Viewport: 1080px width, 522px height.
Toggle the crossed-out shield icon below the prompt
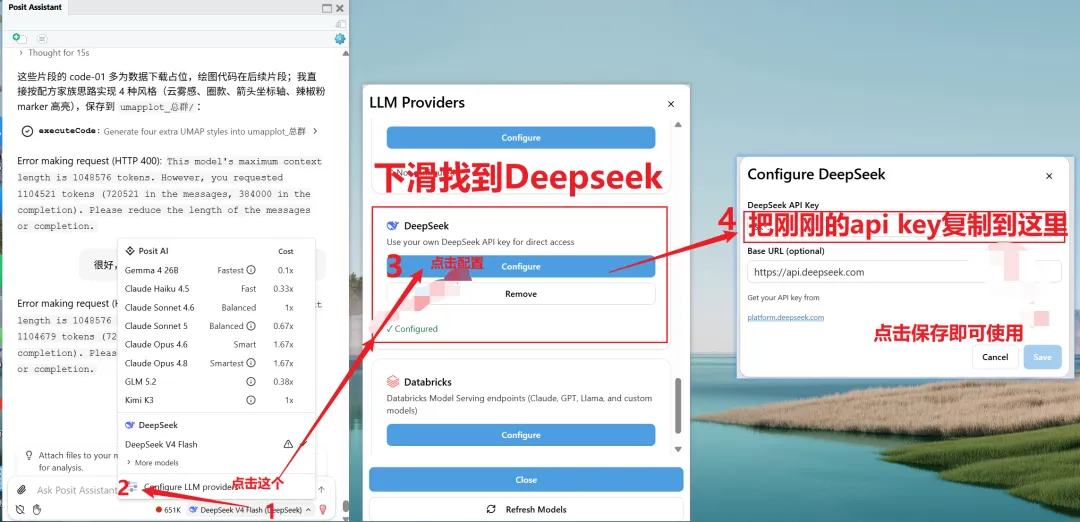[21, 510]
